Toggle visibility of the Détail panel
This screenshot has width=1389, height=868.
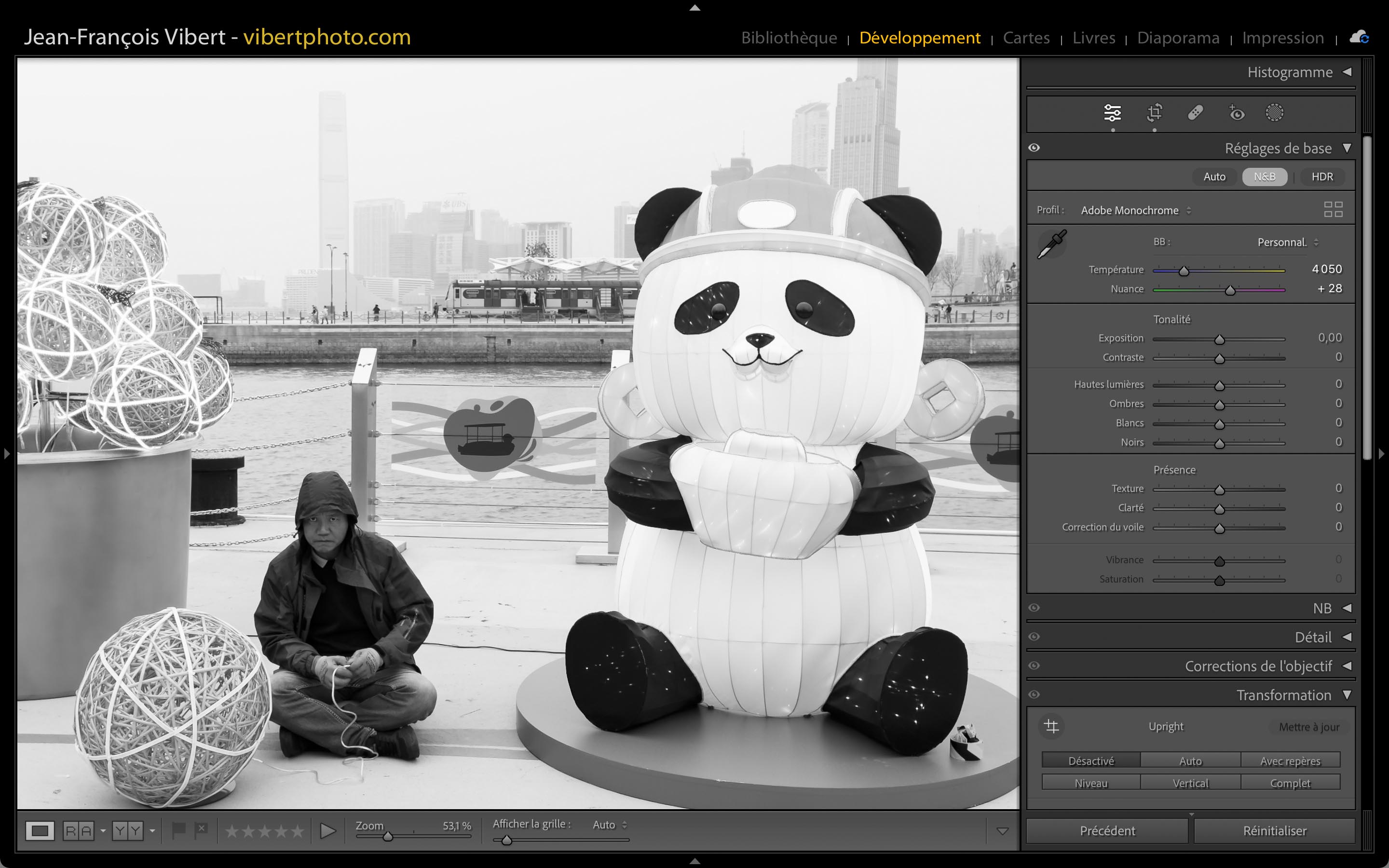coord(1035,637)
